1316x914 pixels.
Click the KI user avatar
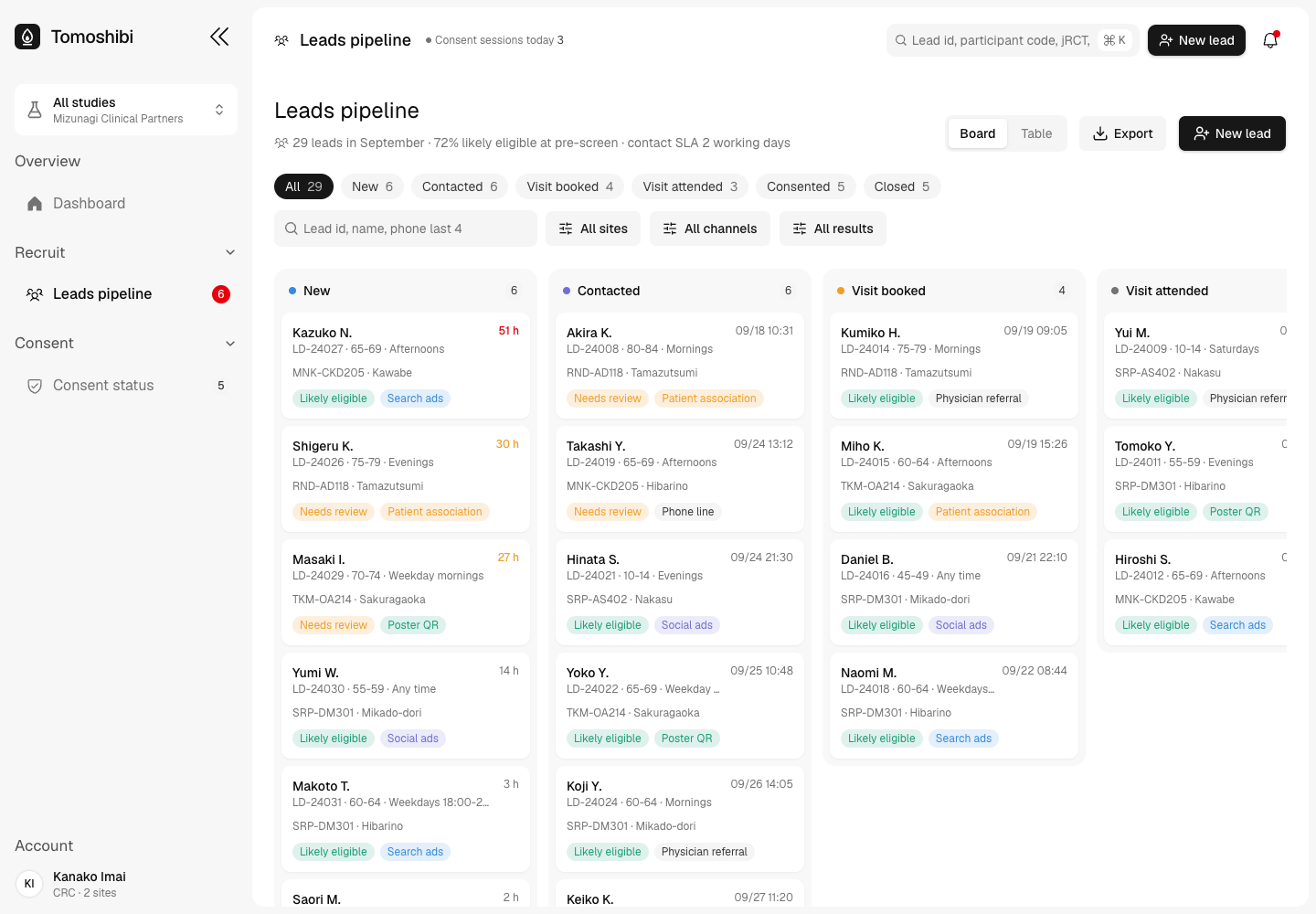tap(29, 884)
